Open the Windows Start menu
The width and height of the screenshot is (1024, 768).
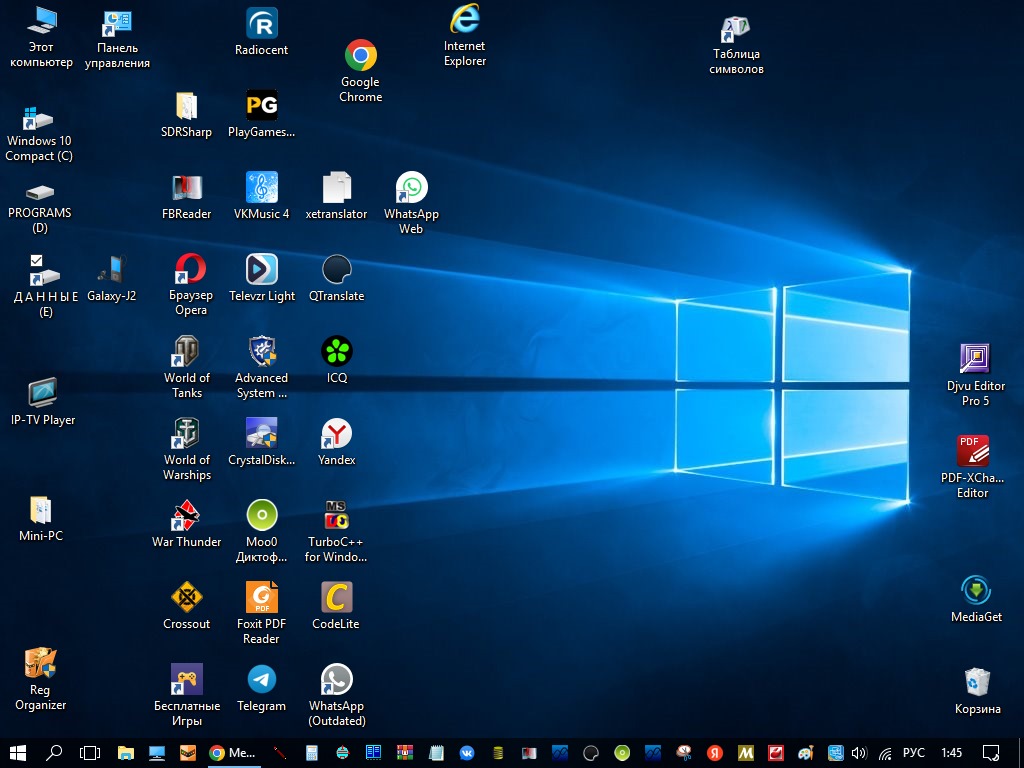pos(18,753)
